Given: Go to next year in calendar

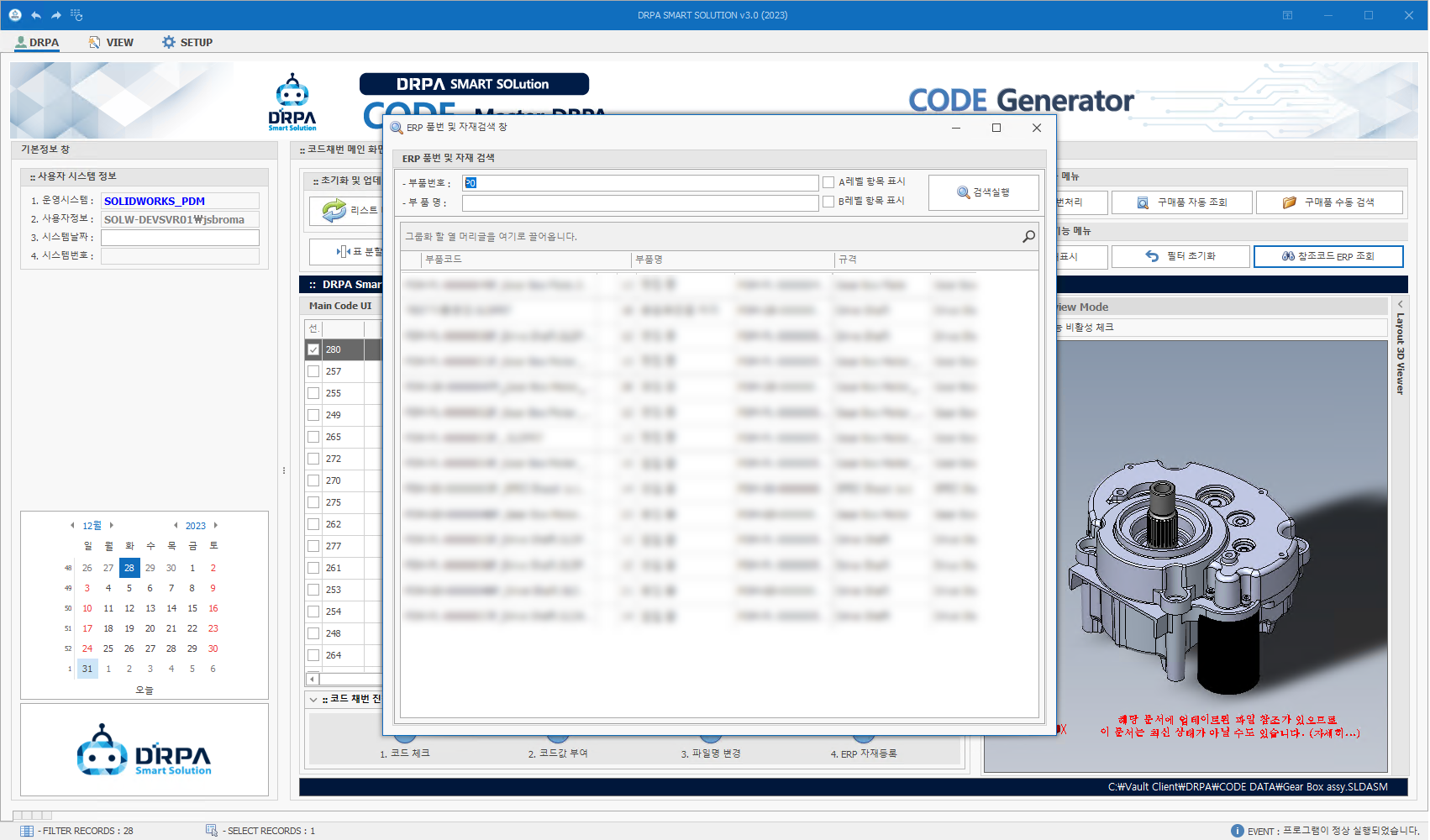Looking at the screenshot, I should click(216, 526).
